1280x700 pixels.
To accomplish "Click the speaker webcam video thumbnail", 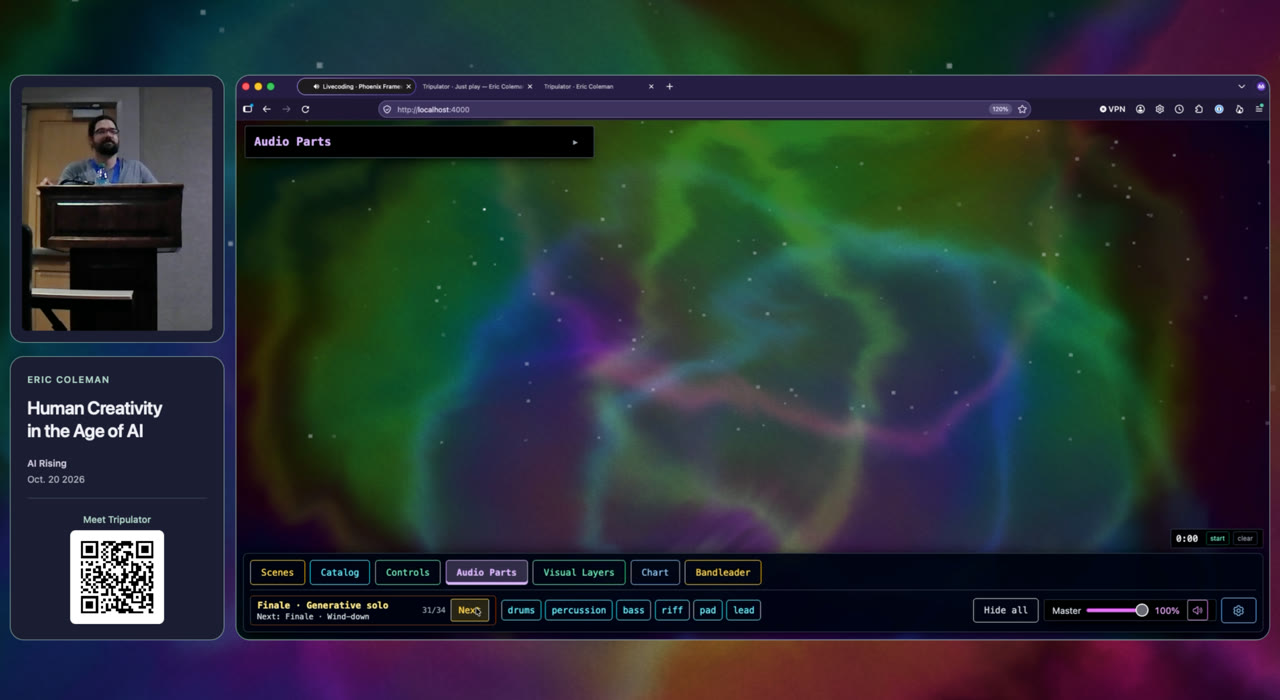I will point(117,208).
